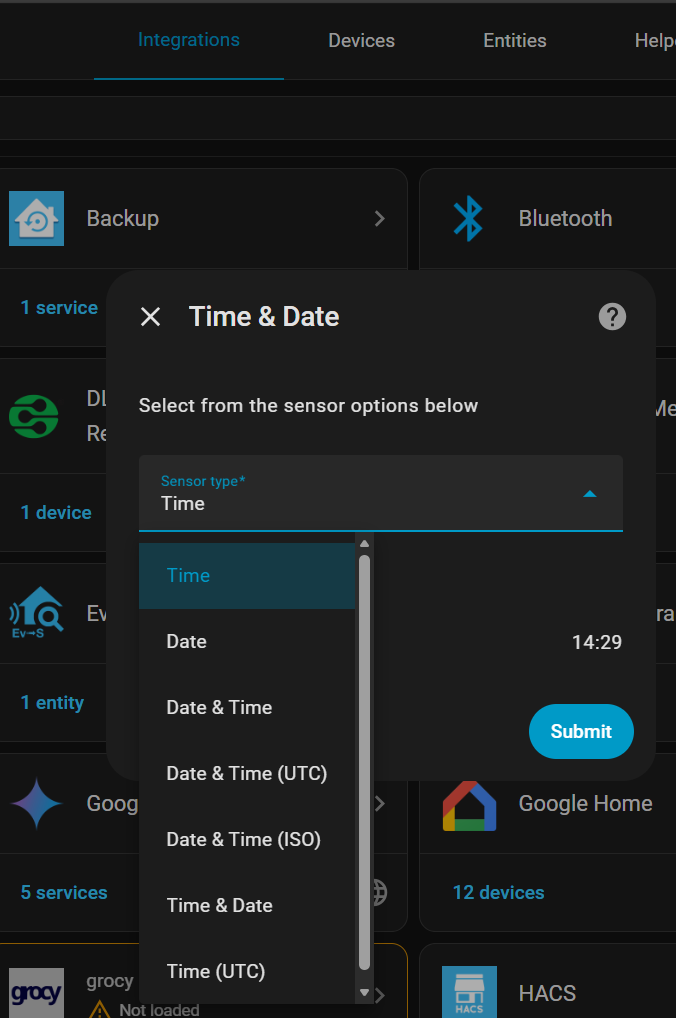Open the Entities tab
Screen dimensions: 676x1018
(515, 41)
